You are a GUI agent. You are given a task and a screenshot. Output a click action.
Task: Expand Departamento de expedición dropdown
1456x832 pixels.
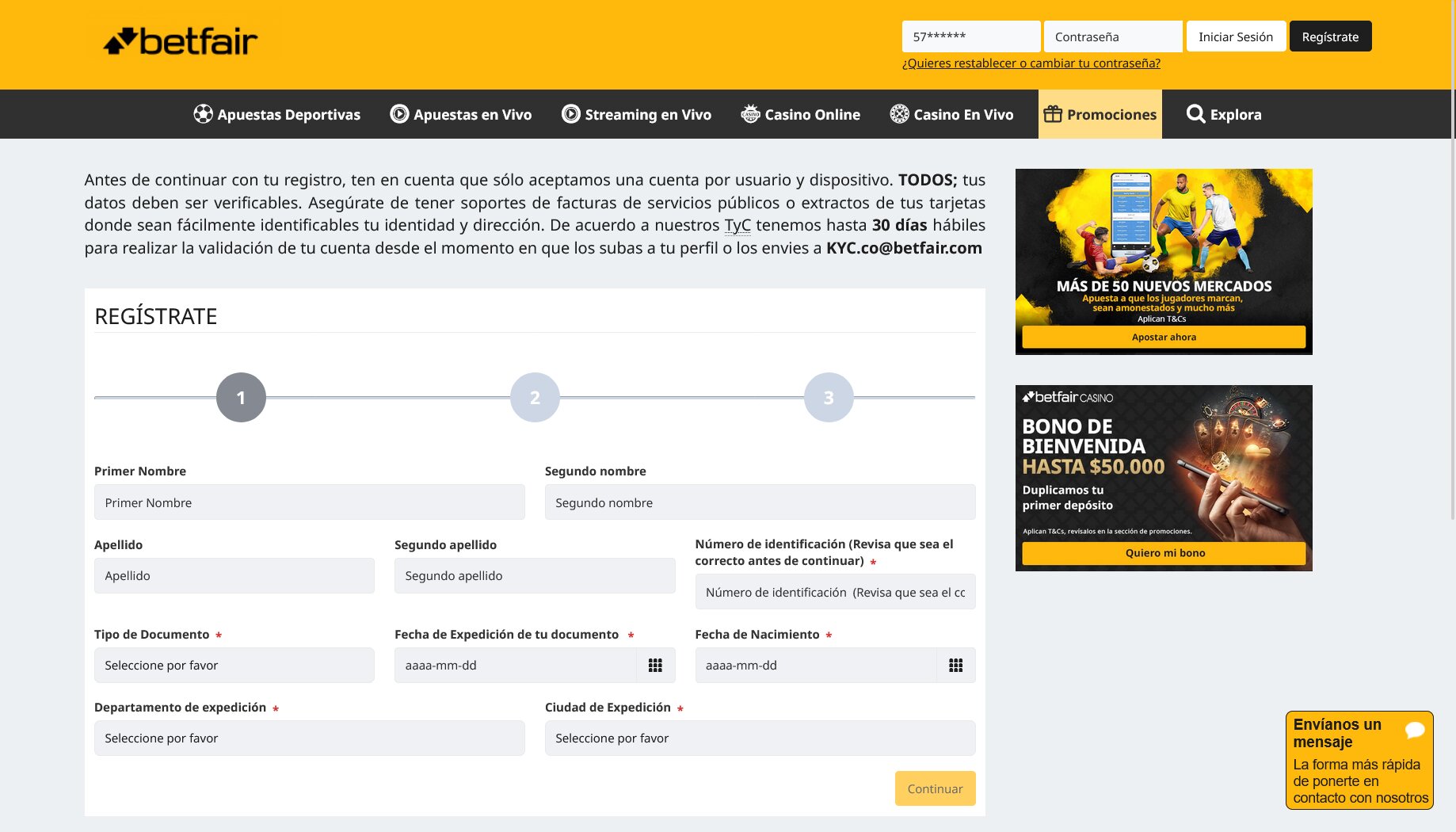coord(310,738)
